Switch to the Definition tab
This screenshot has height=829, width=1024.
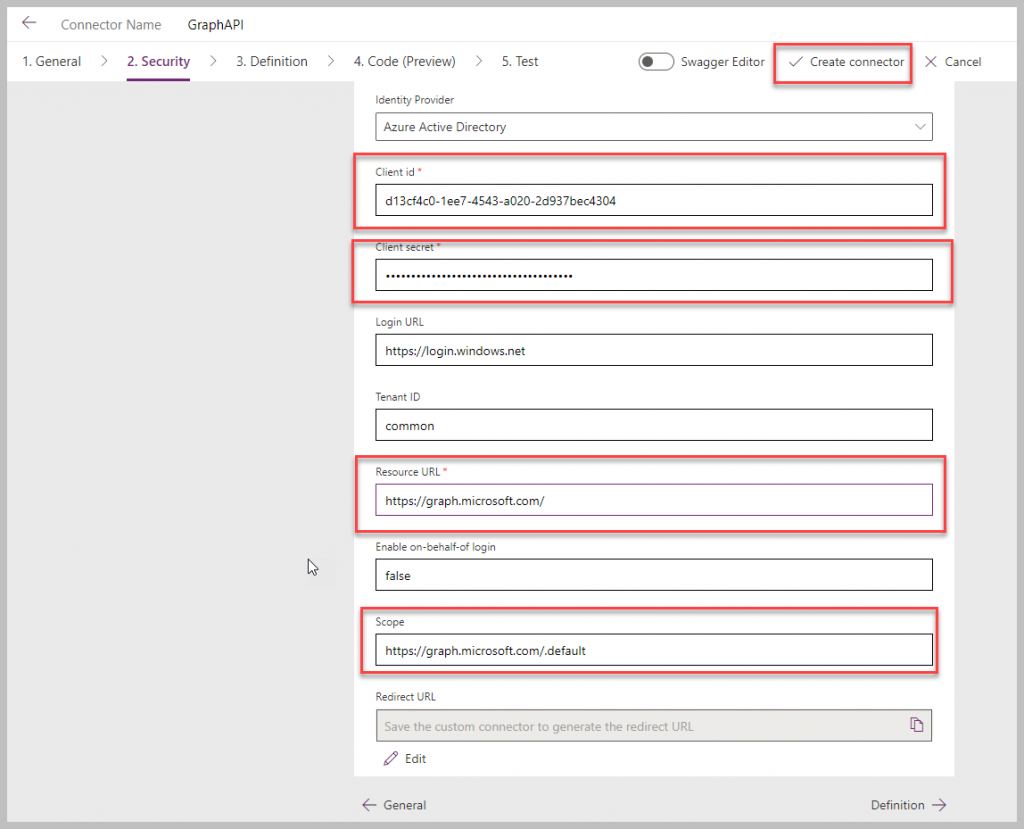(271, 61)
